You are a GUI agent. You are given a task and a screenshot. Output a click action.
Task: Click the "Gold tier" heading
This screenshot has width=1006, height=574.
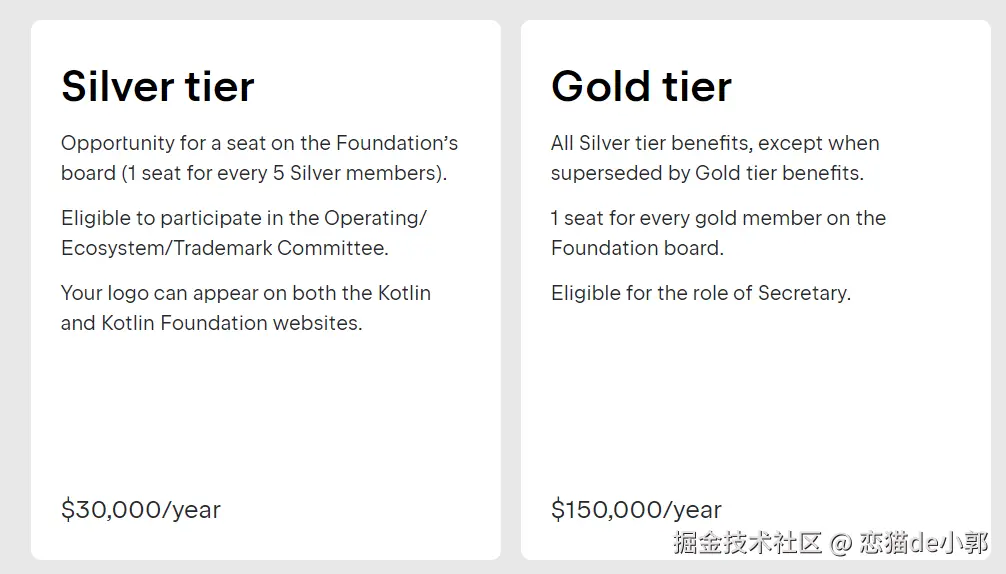[641, 86]
